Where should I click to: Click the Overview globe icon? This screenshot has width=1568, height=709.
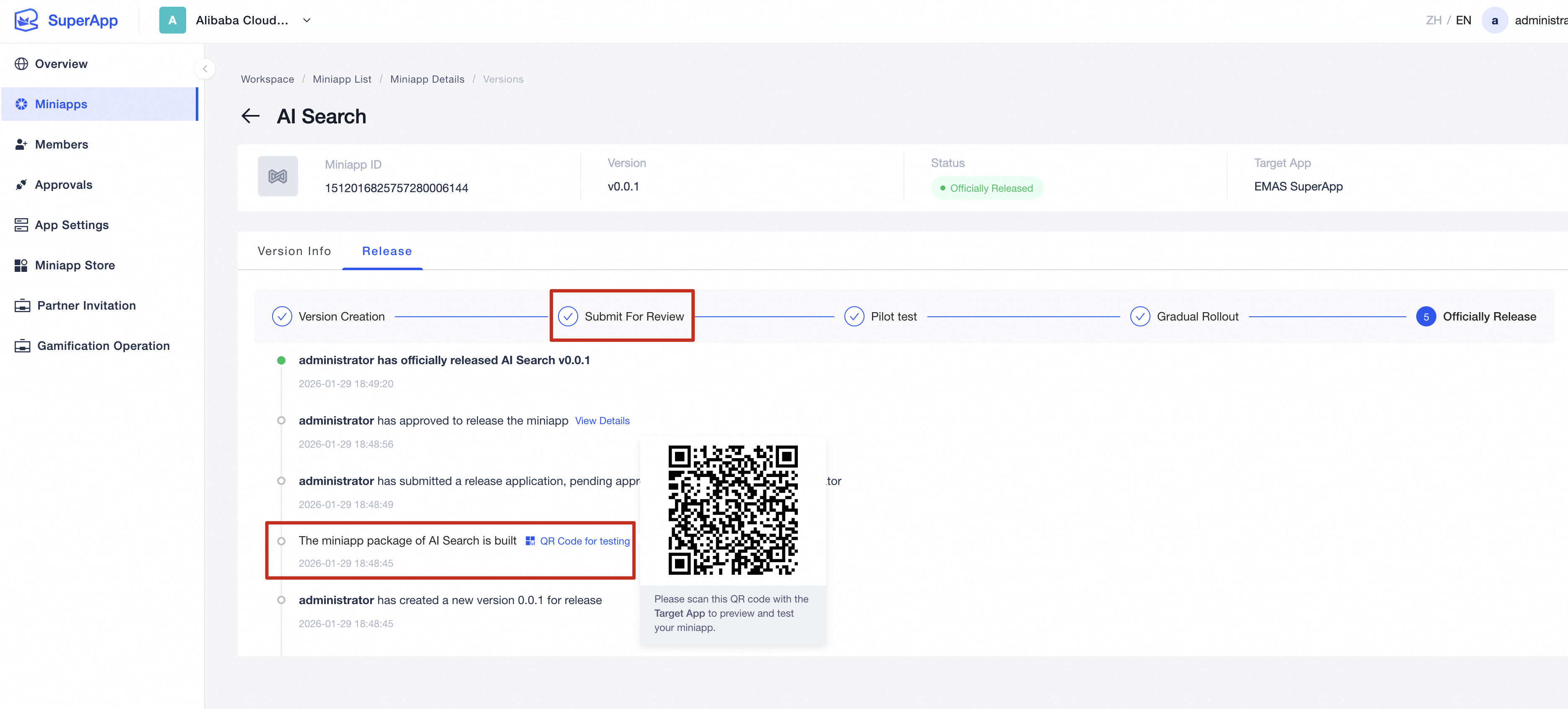coord(21,64)
